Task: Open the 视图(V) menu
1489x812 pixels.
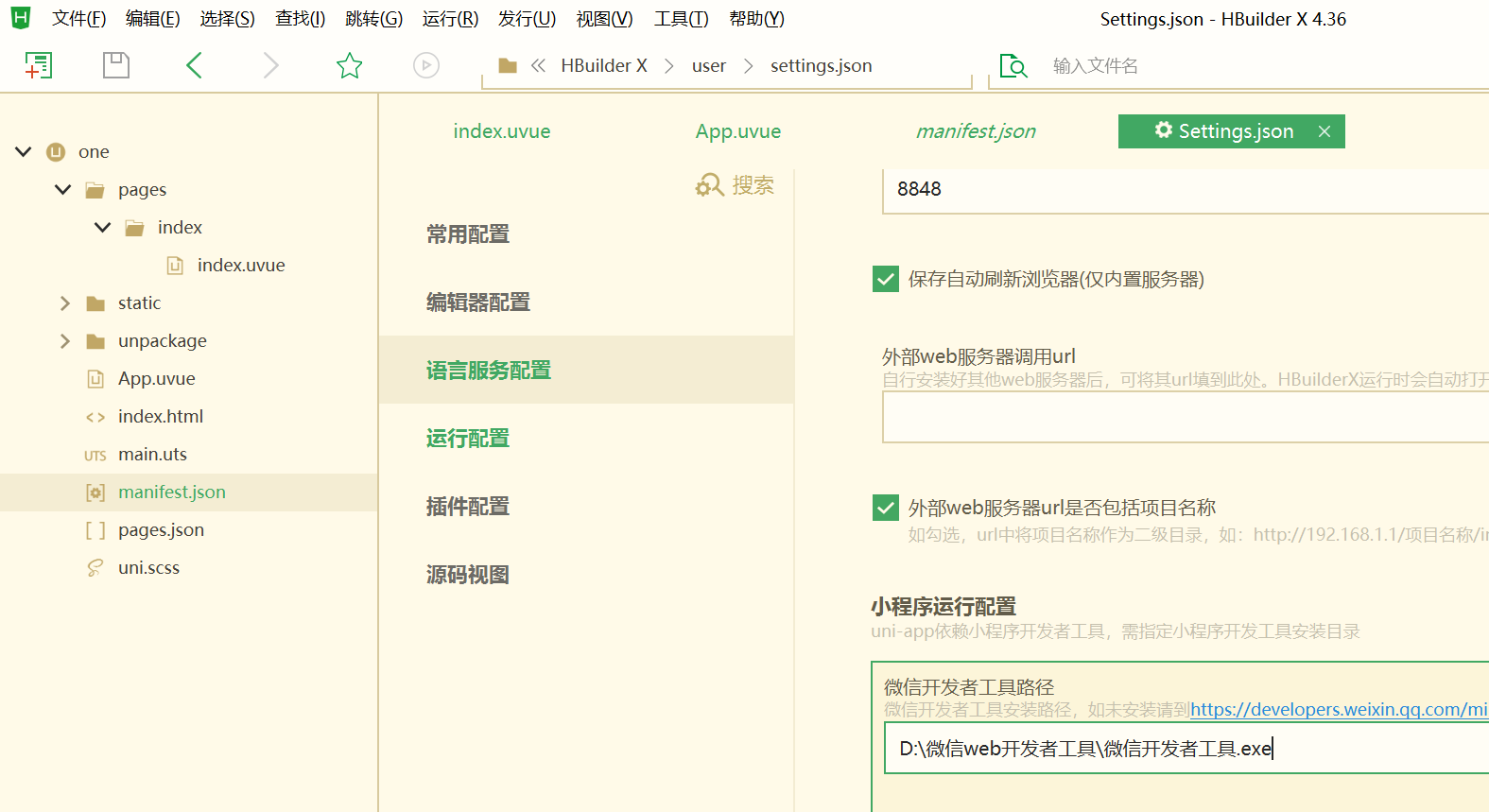Action: pos(604,19)
